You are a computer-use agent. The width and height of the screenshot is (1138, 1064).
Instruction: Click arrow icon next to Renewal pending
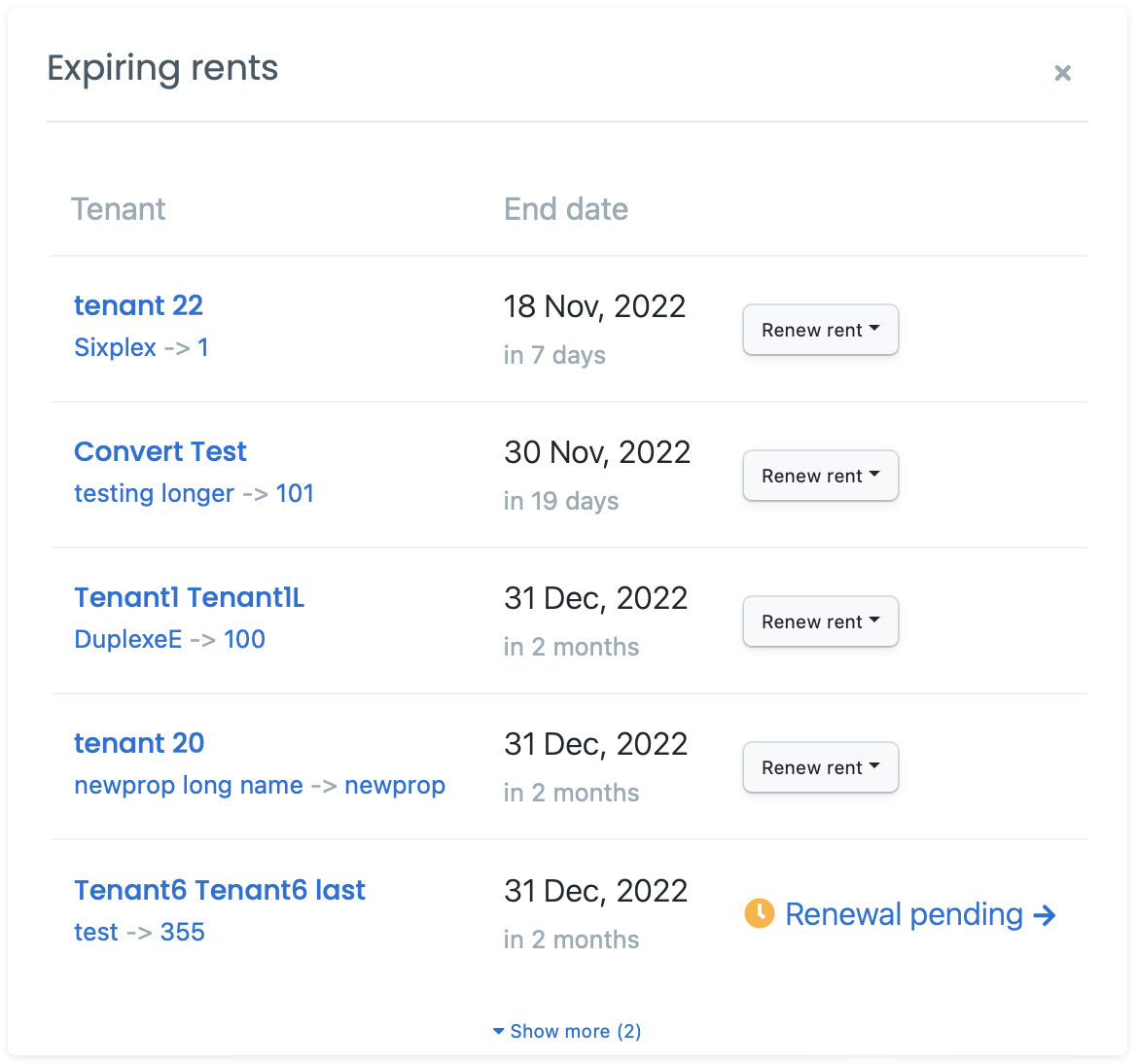1045,914
